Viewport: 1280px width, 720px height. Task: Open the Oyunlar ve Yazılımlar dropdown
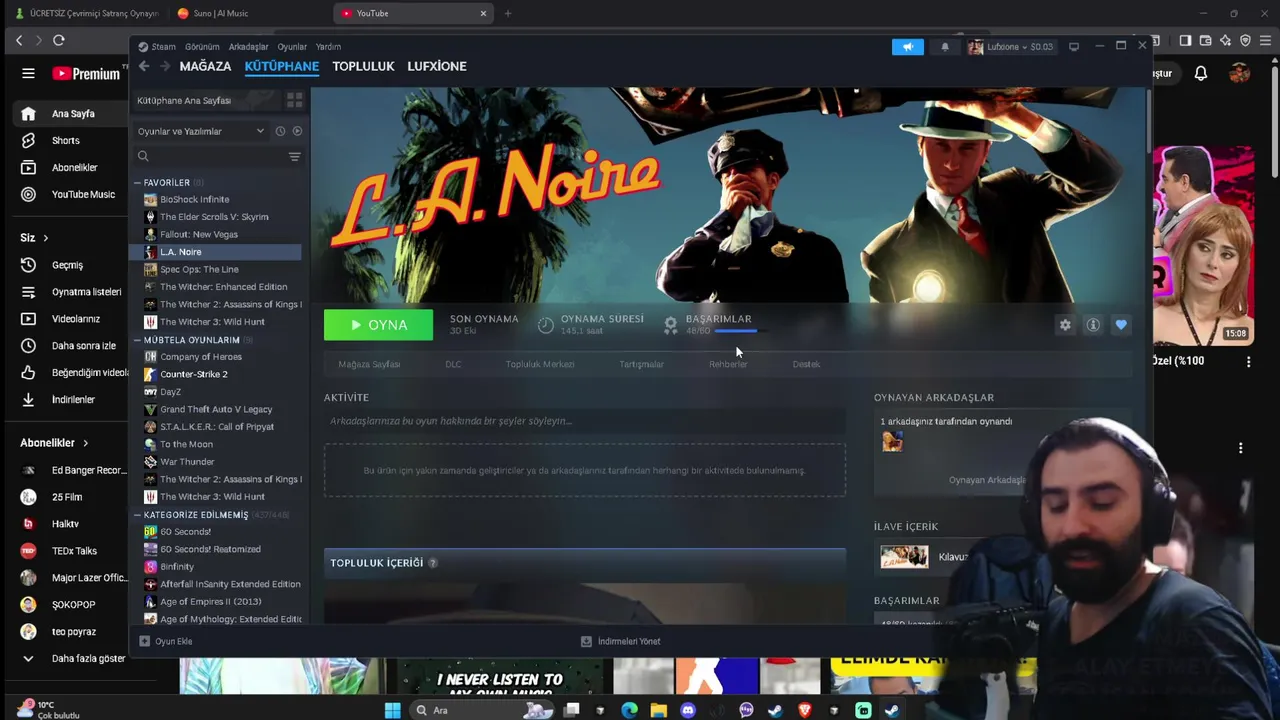(x=201, y=131)
